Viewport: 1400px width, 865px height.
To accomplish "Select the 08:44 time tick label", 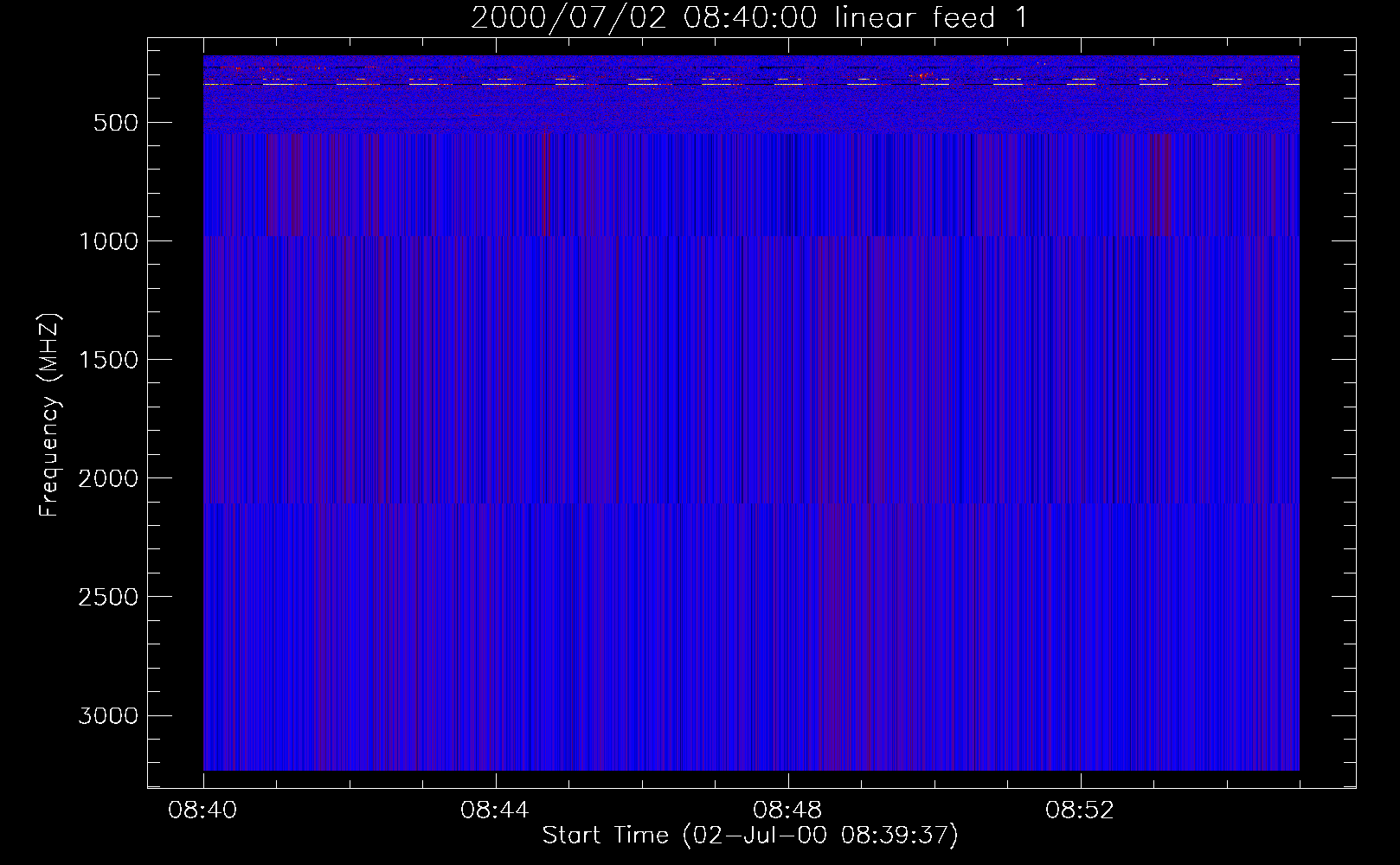I will [x=496, y=811].
